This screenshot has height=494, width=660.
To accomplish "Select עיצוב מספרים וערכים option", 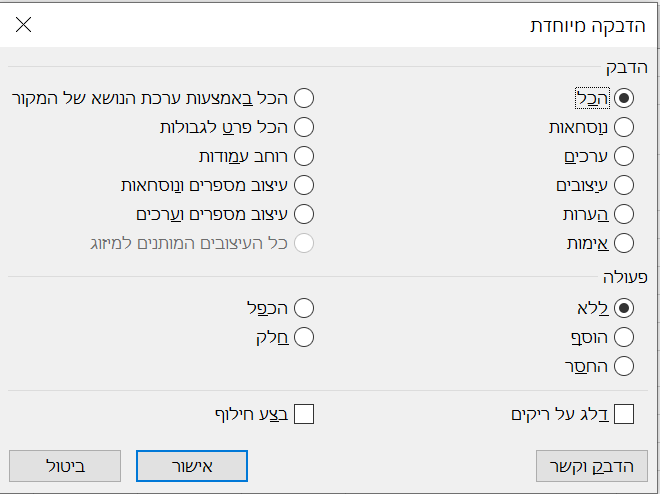I will tap(304, 214).
